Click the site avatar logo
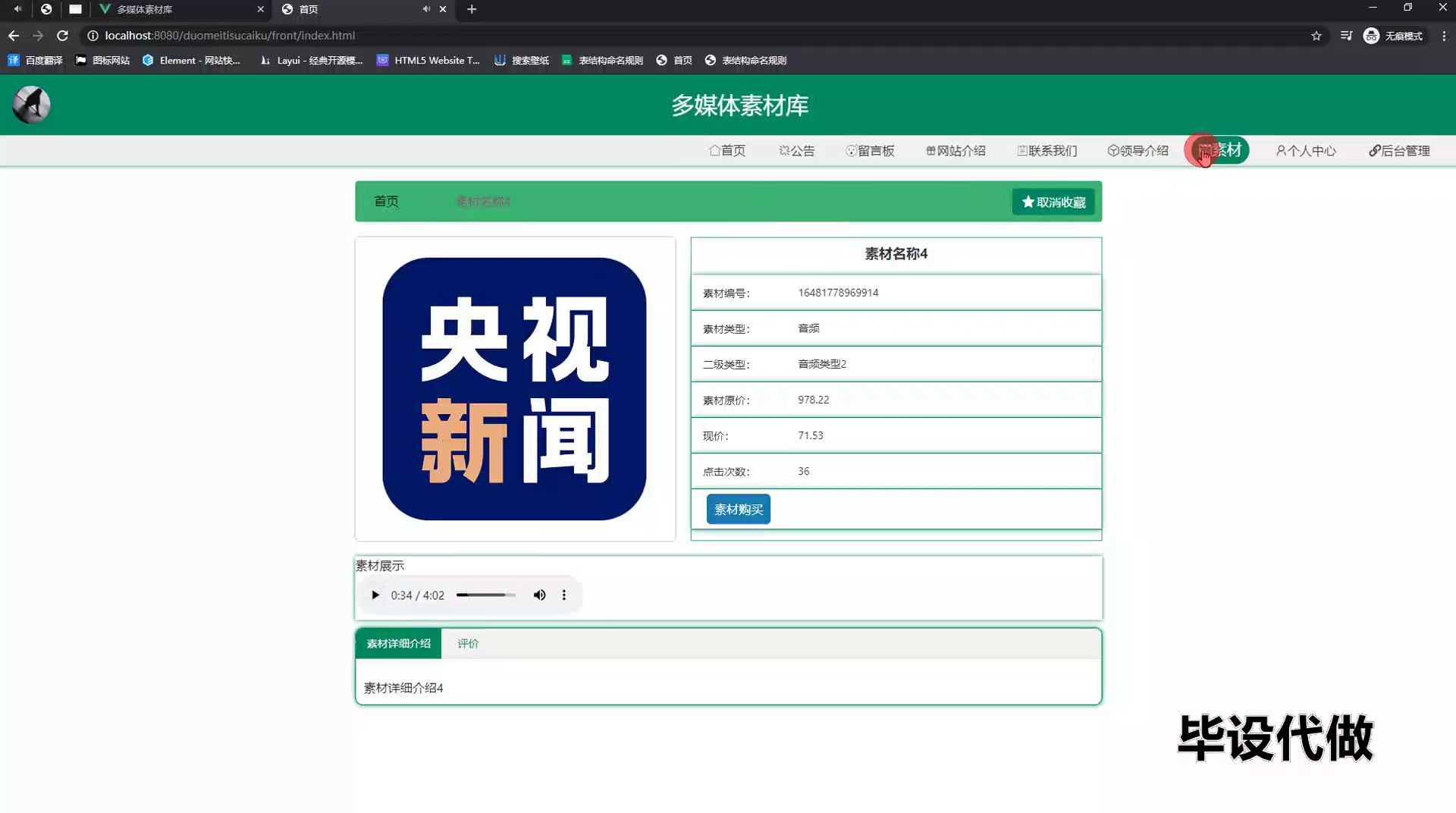Viewport: 1456px width, 813px height. coord(31,105)
